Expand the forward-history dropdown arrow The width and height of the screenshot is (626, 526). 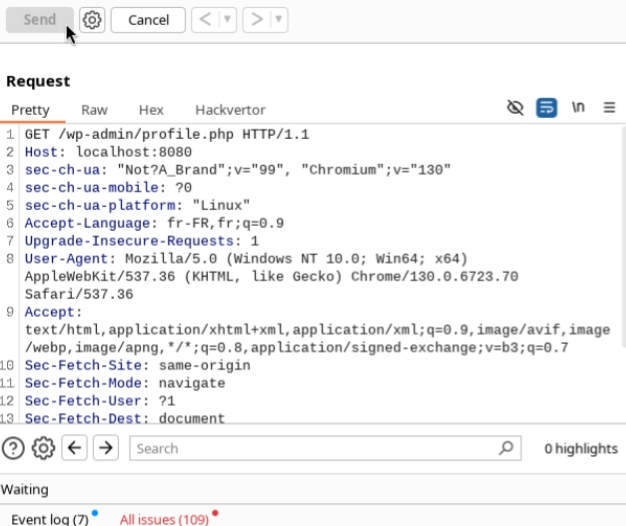278,19
